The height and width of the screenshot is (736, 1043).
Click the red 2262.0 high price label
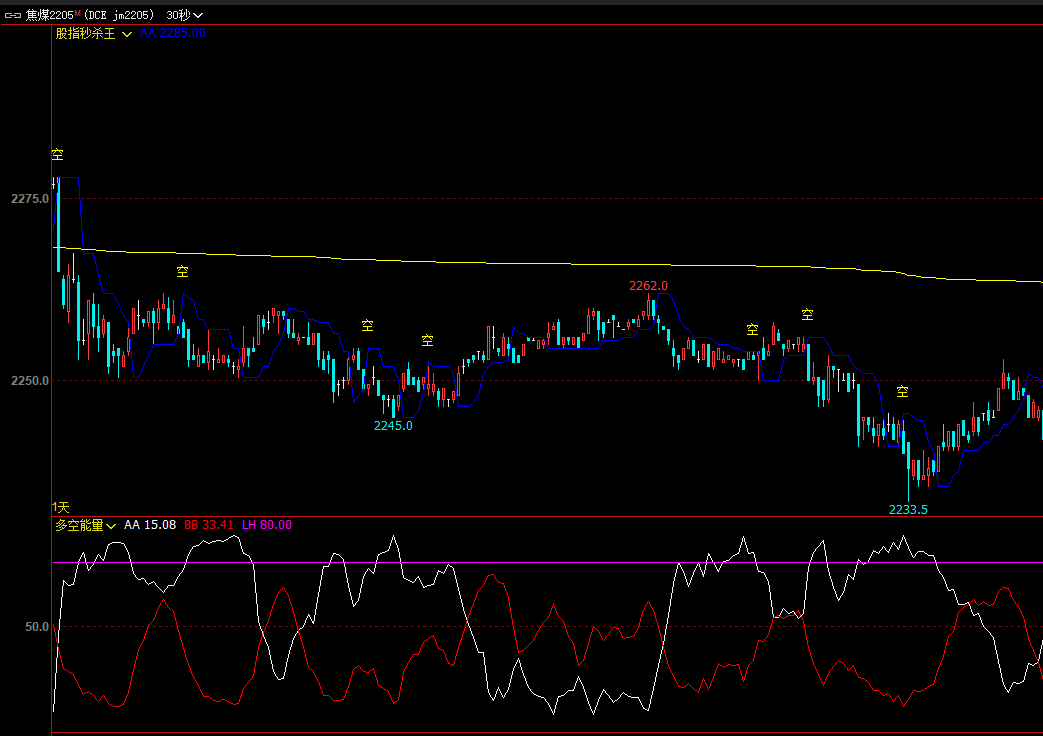pyautogui.click(x=648, y=286)
